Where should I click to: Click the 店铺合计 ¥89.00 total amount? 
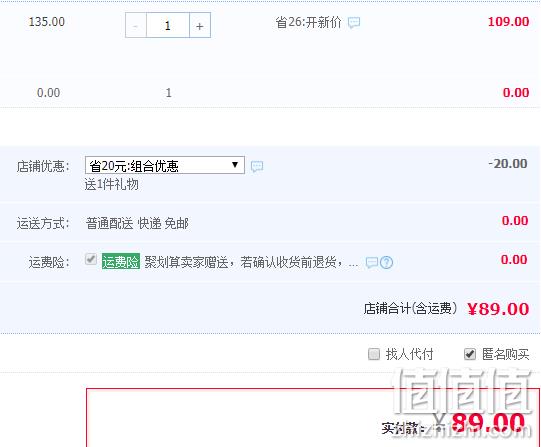pos(498,309)
